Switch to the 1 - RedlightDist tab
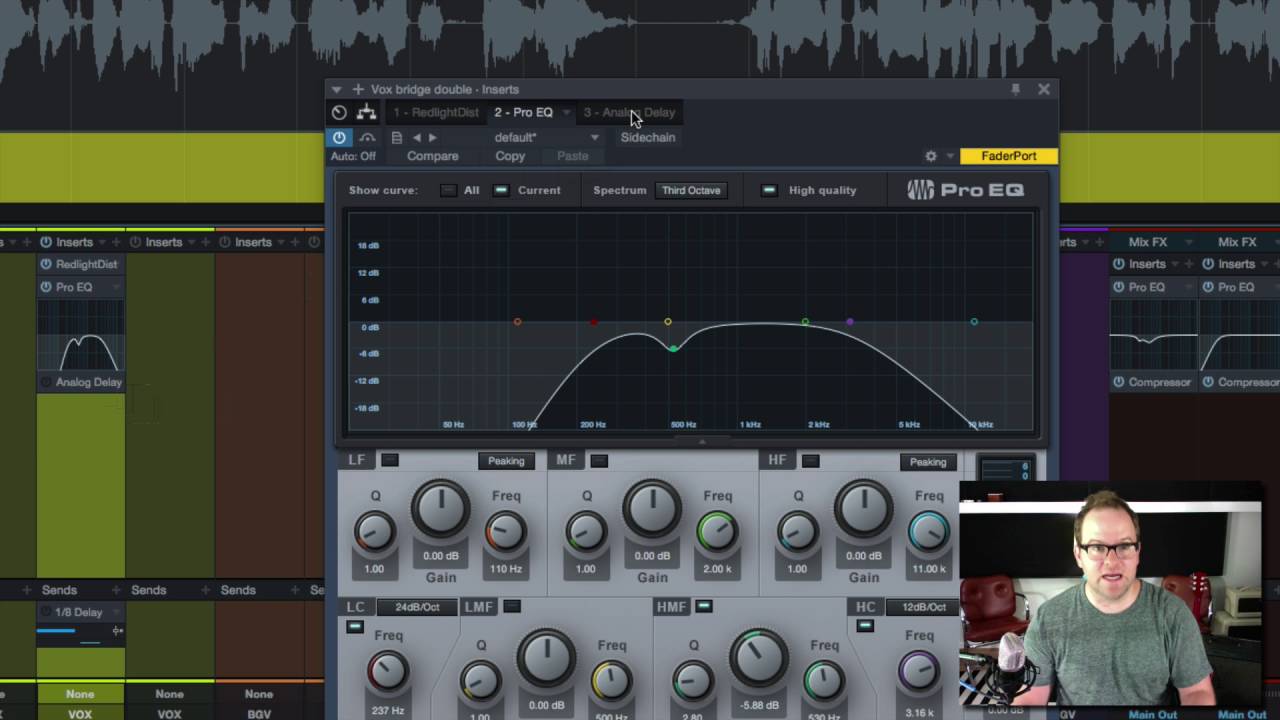Viewport: 1280px width, 720px height. click(x=436, y=113)
